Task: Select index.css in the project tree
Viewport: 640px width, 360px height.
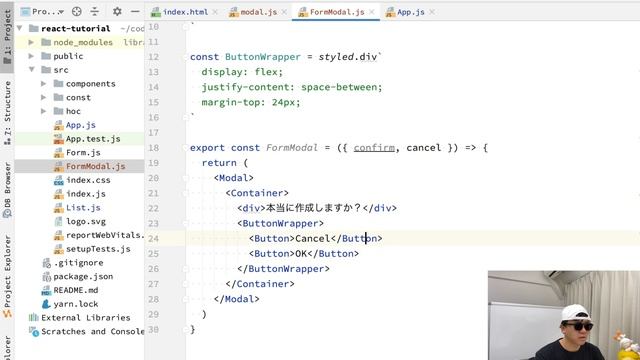Action: tap(88, 180)
